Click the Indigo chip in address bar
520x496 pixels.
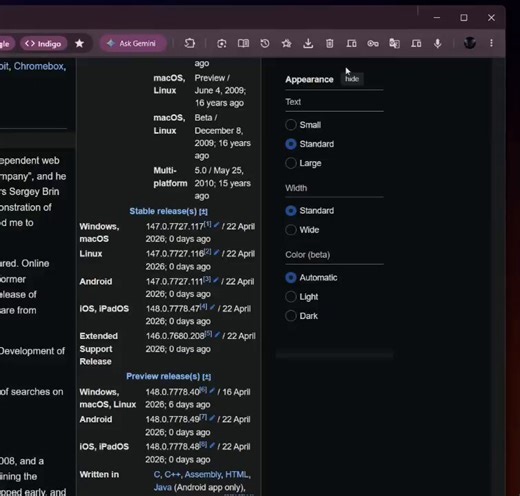coord(43,44)
